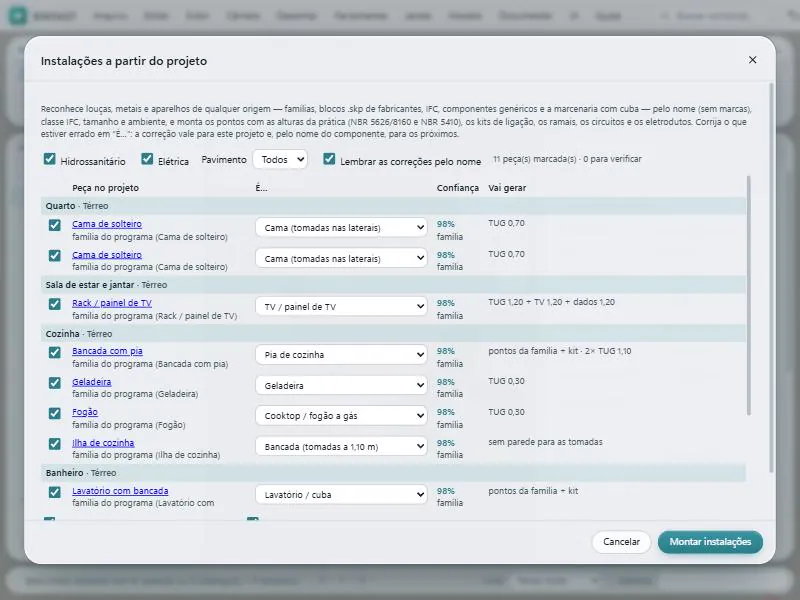This screenshot has height=600, width=800.
Task: Select the 'Sala de estar e jantar · Térreo' header
Action: click(393, 285)
